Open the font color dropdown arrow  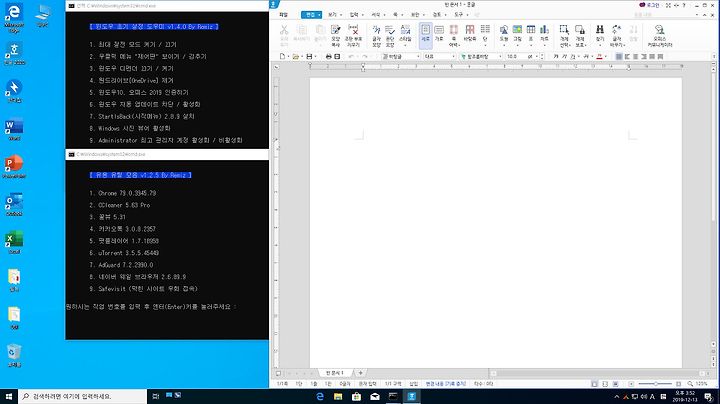coord(606,56)
